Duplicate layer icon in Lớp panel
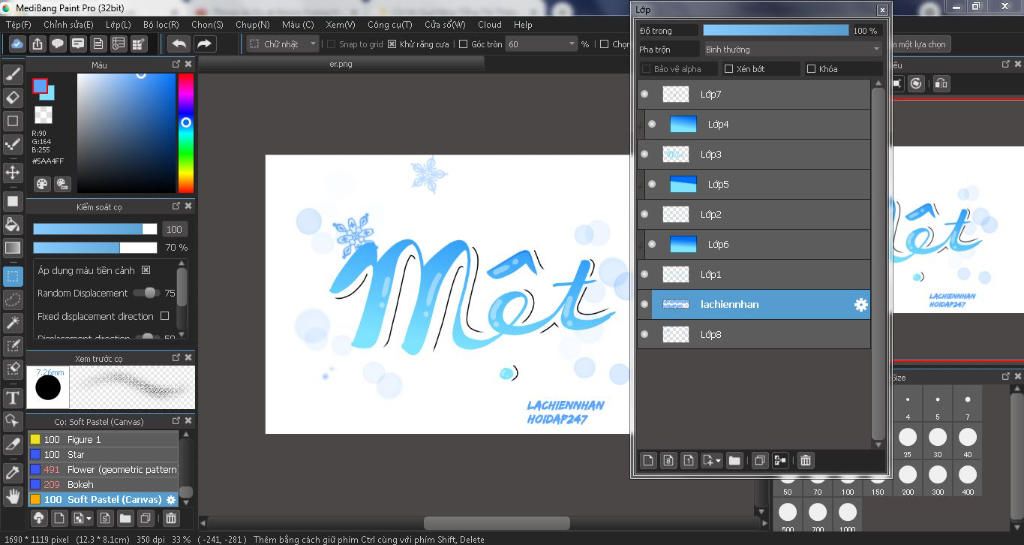Image resolution: width=1024 pixels, height=545 pixels. click(x=759, y=461)
